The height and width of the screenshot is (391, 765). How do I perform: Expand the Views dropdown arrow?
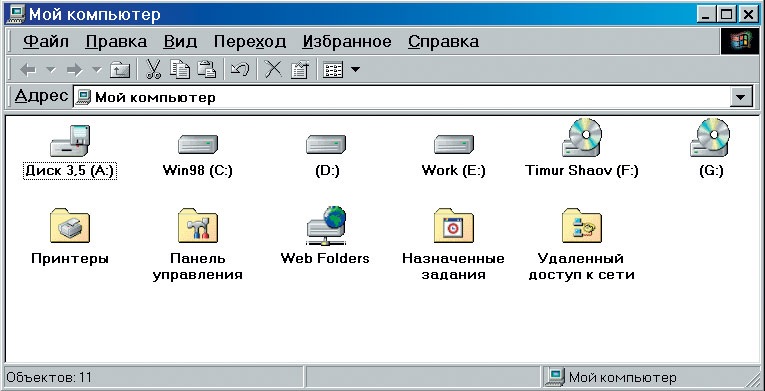click(355, 70)
